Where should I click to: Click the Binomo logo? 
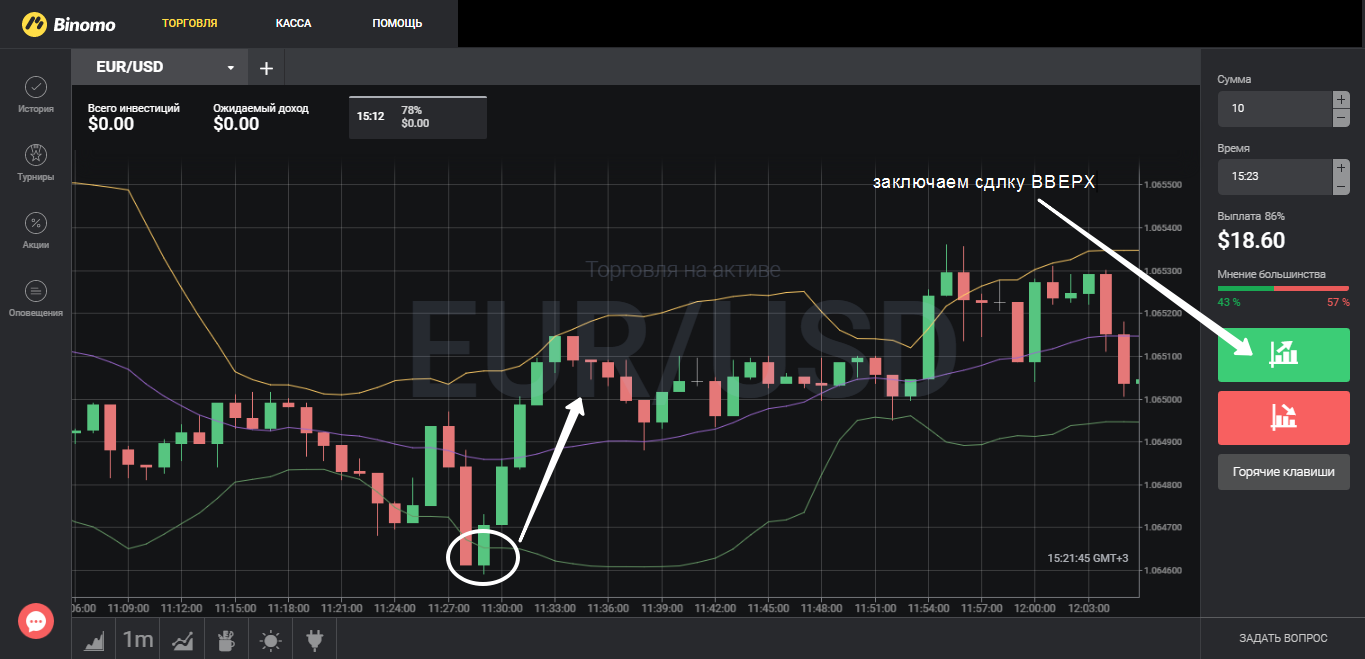tap(71, 22)
